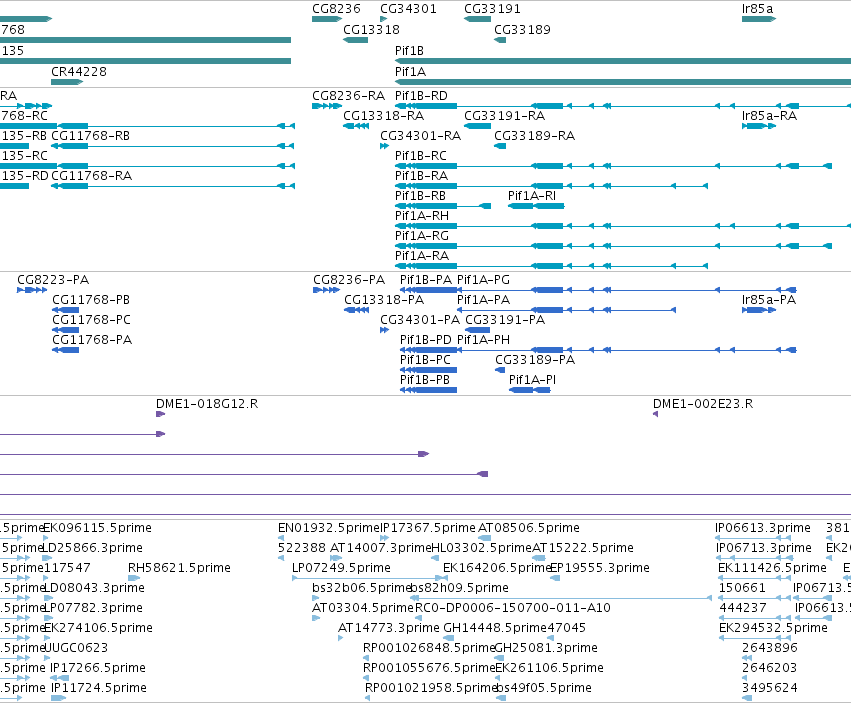The image size is (851, 703).
Task: Select the CG11768-RB transcript label
Action: coord(90,136)
